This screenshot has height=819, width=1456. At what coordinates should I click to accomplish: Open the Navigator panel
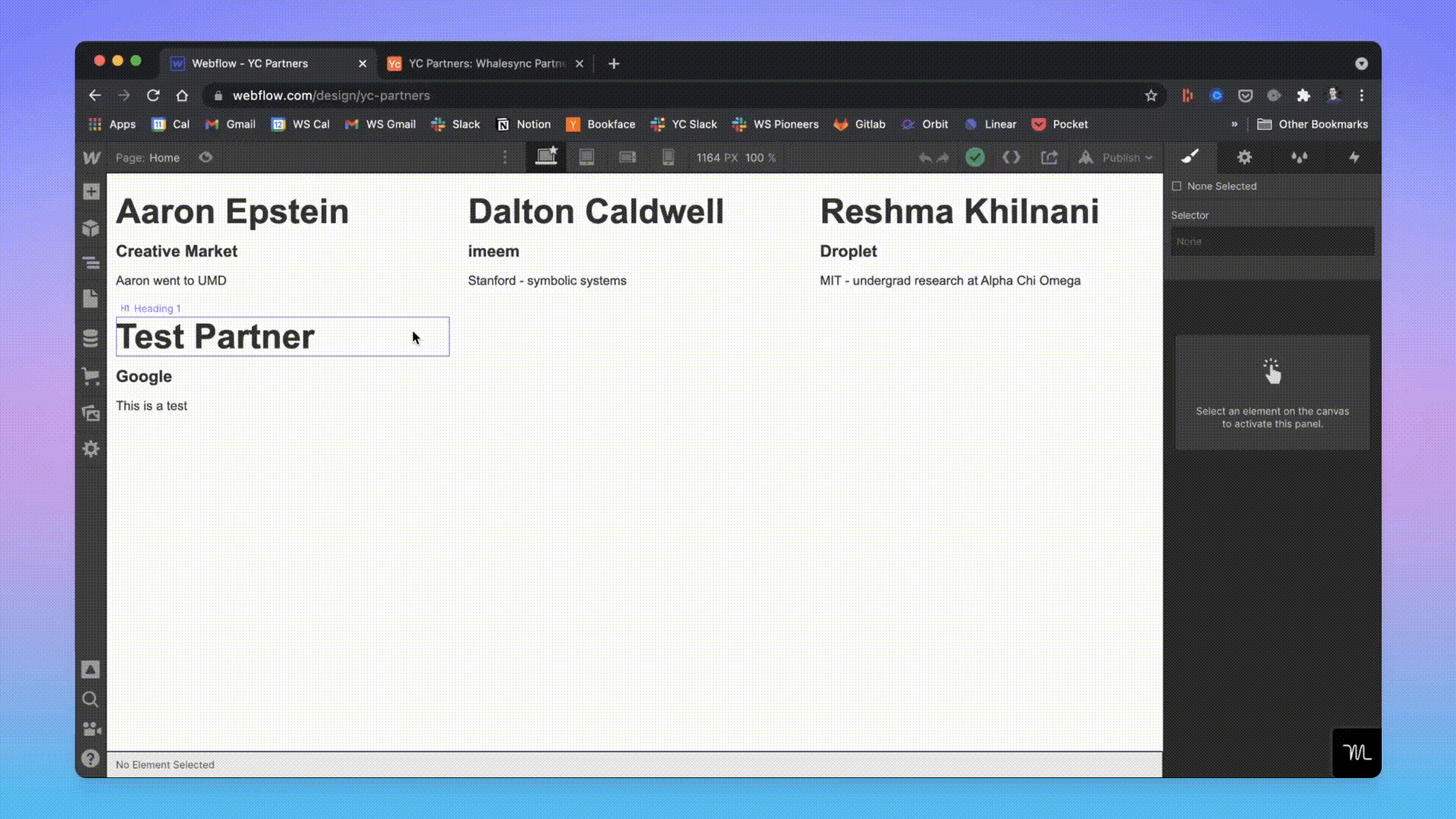point(91,263)
